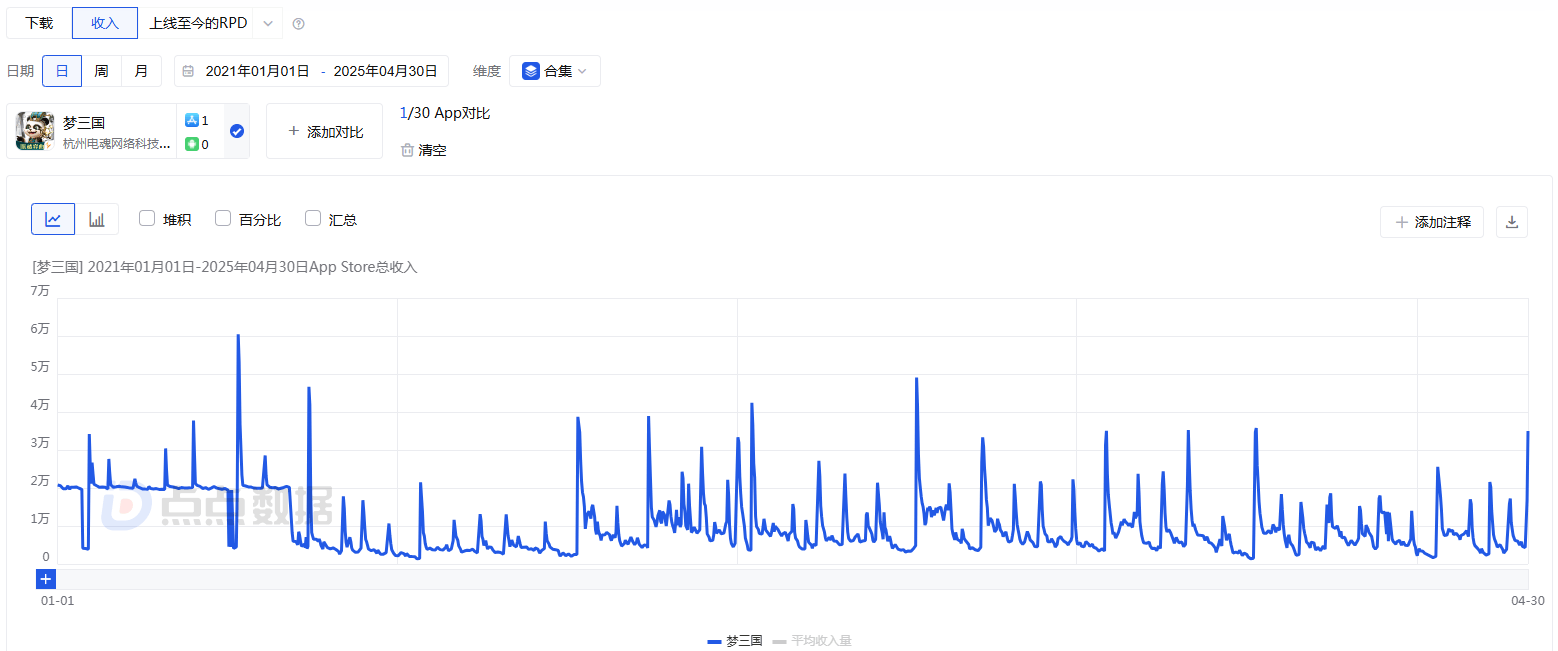The image size is (1558, 651).
Task: Enable the 堆积 checkbox
Action: tap(147, 218)
